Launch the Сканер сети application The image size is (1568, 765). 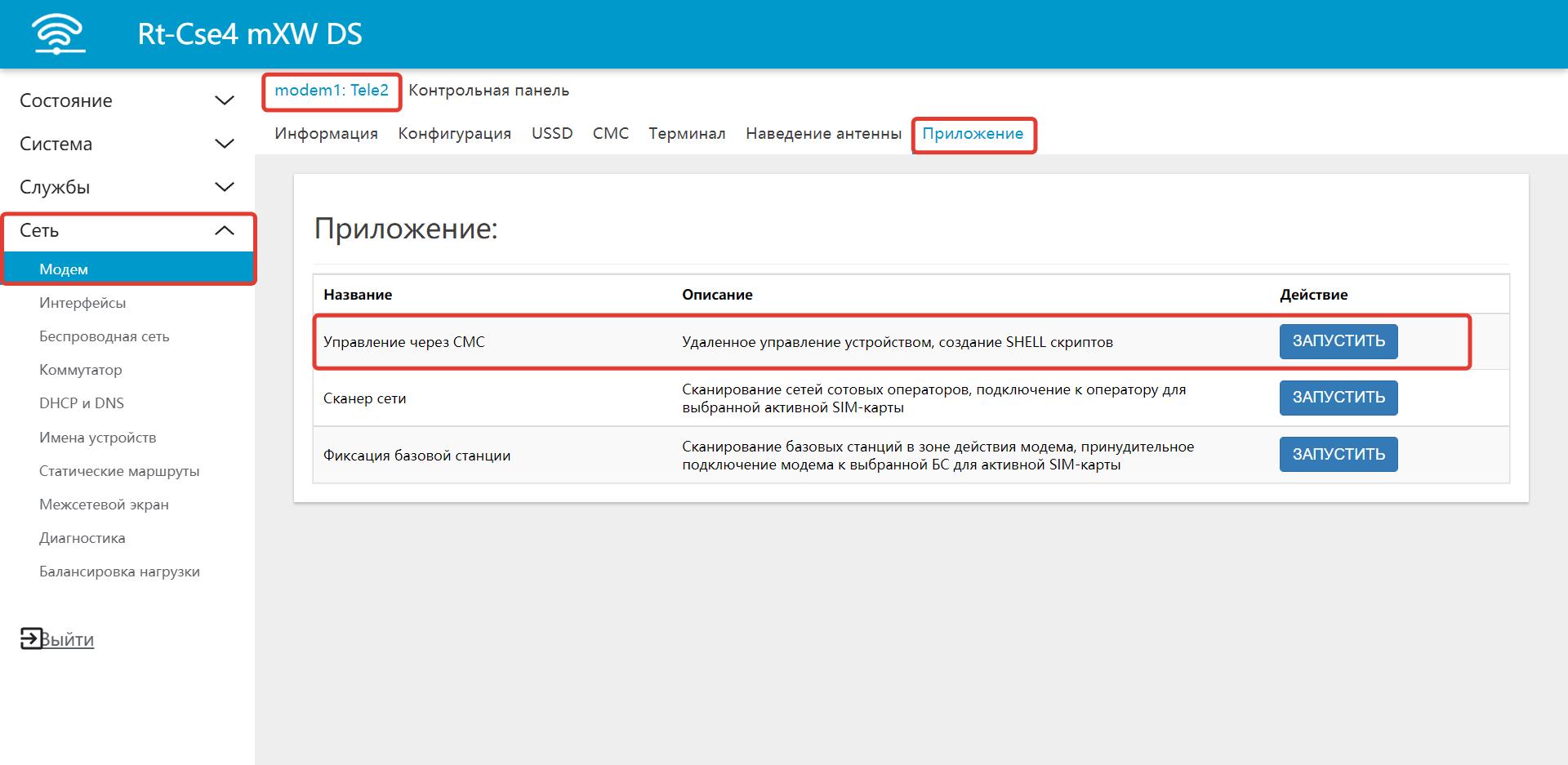tap(1339, 398)
